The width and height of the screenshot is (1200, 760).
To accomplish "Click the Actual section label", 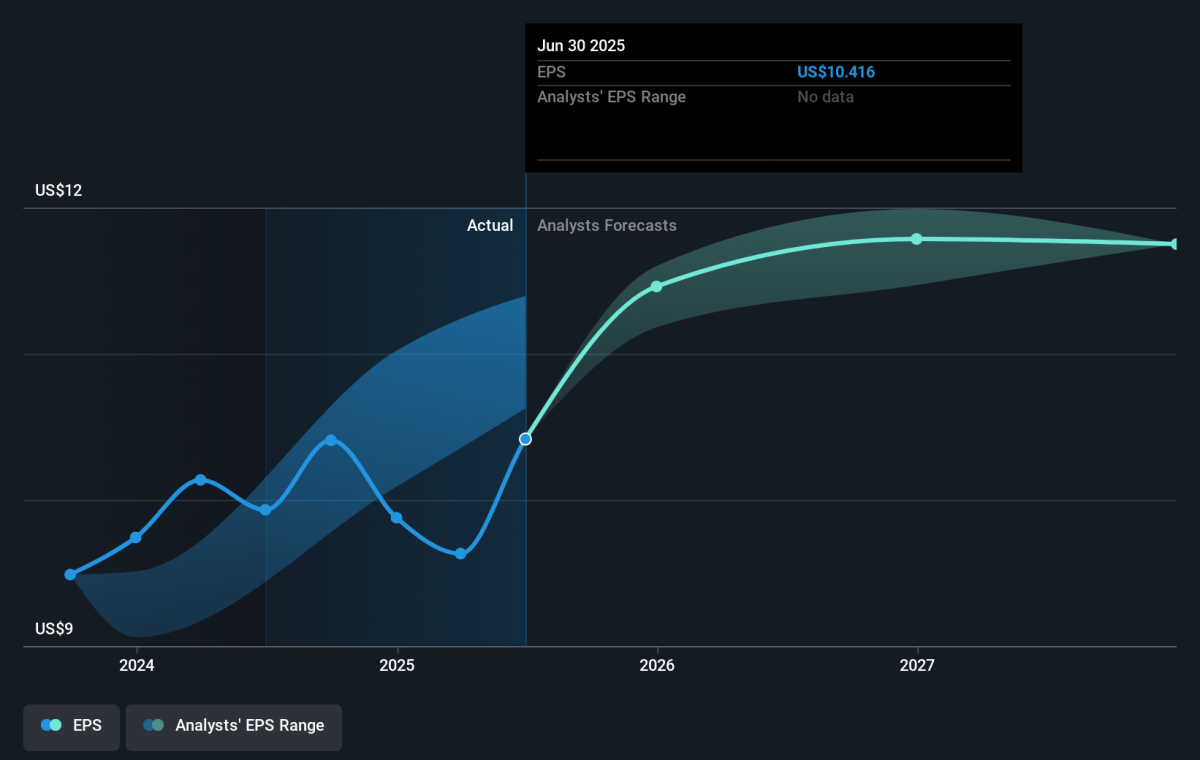I will tap(490, 226).
